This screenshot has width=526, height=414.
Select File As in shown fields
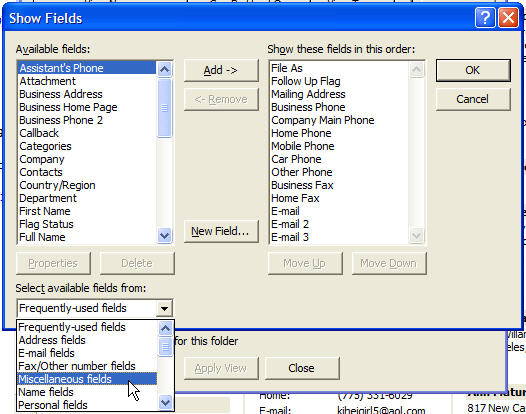[339, 68]
